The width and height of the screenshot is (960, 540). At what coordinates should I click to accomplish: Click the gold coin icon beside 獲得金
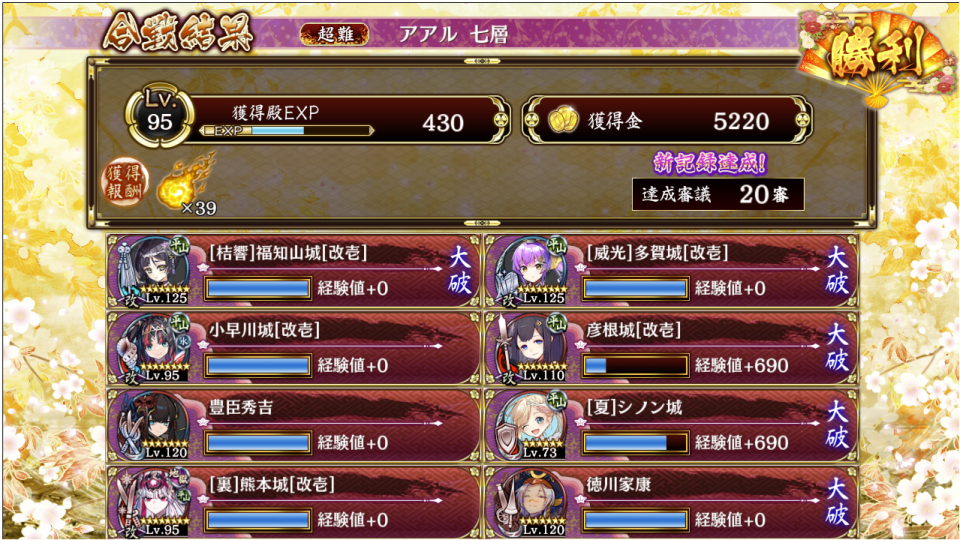click(x=563, y=120)
